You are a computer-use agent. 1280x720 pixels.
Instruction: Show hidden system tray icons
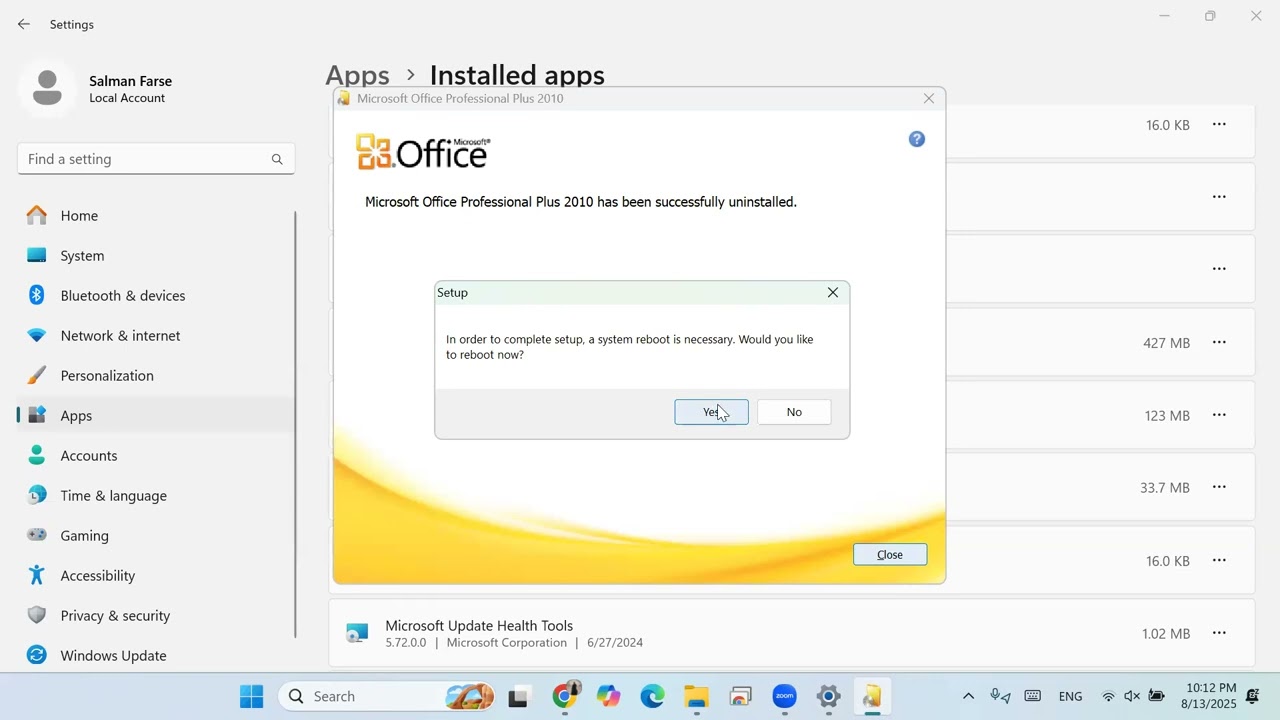[968, 696]
